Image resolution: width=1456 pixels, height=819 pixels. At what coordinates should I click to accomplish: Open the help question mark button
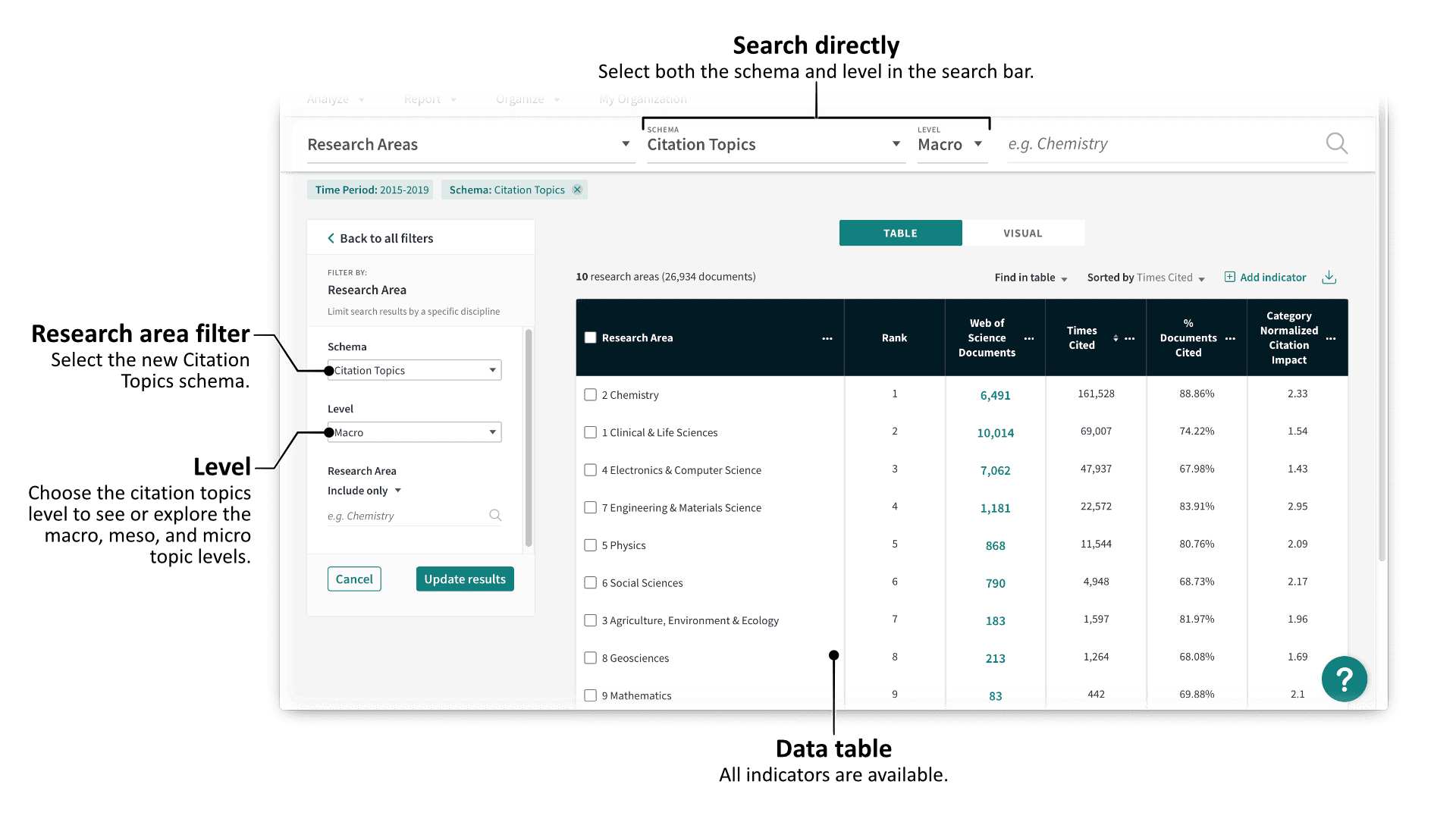[x=1344, y=679]
